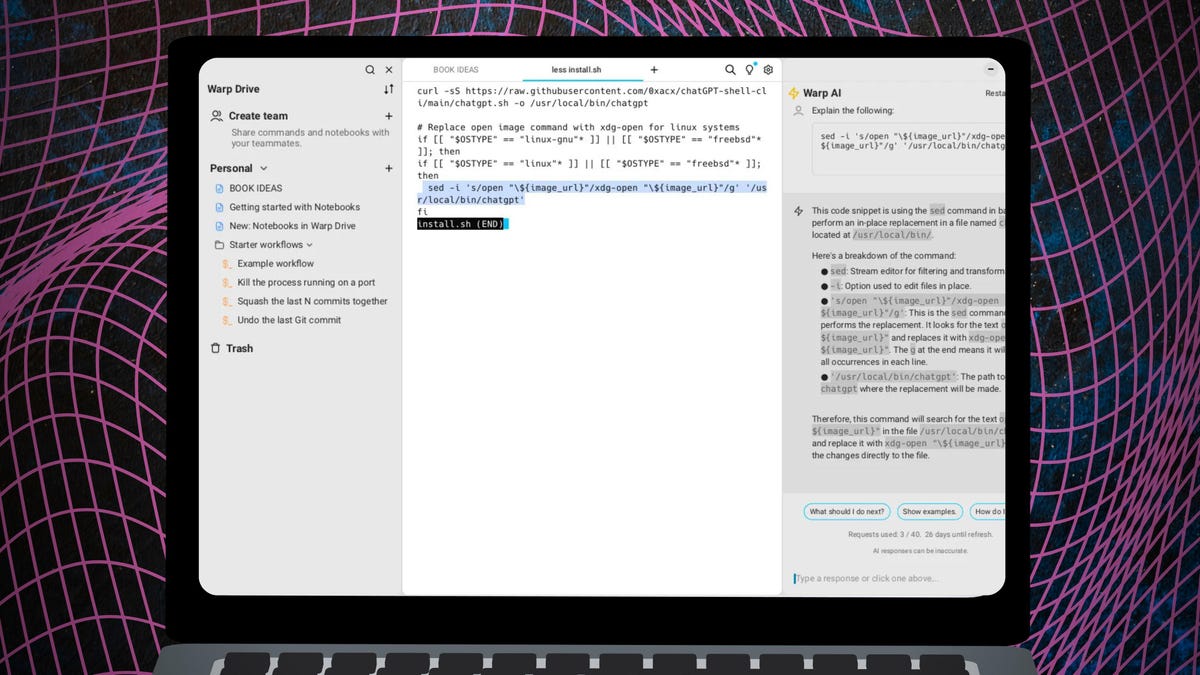Viewport: 1200px width, 675px height.
Task: Close the Warp Drive panel
Action: point(389,70)
